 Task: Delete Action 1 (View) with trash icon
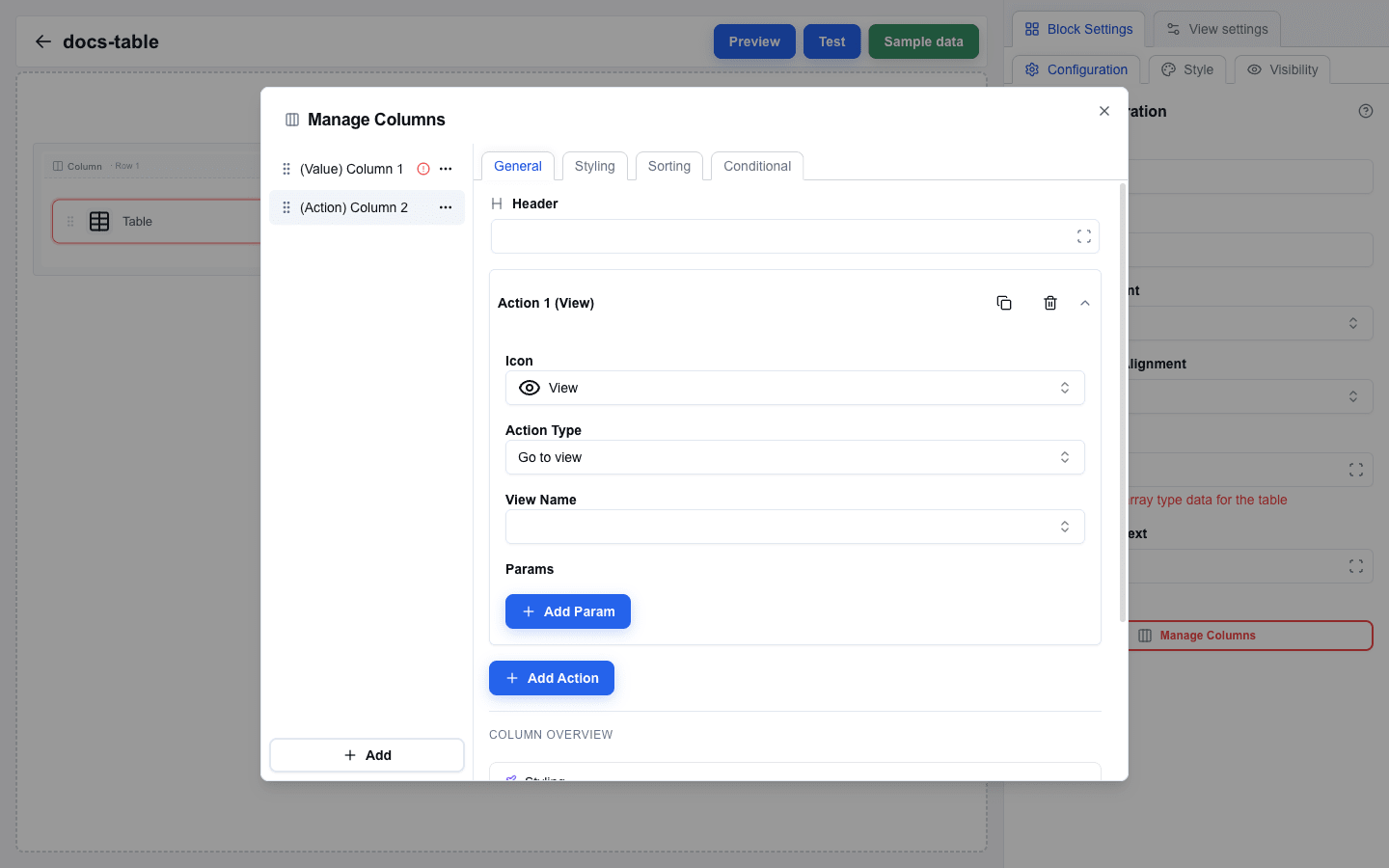(x=1050, y=303)
